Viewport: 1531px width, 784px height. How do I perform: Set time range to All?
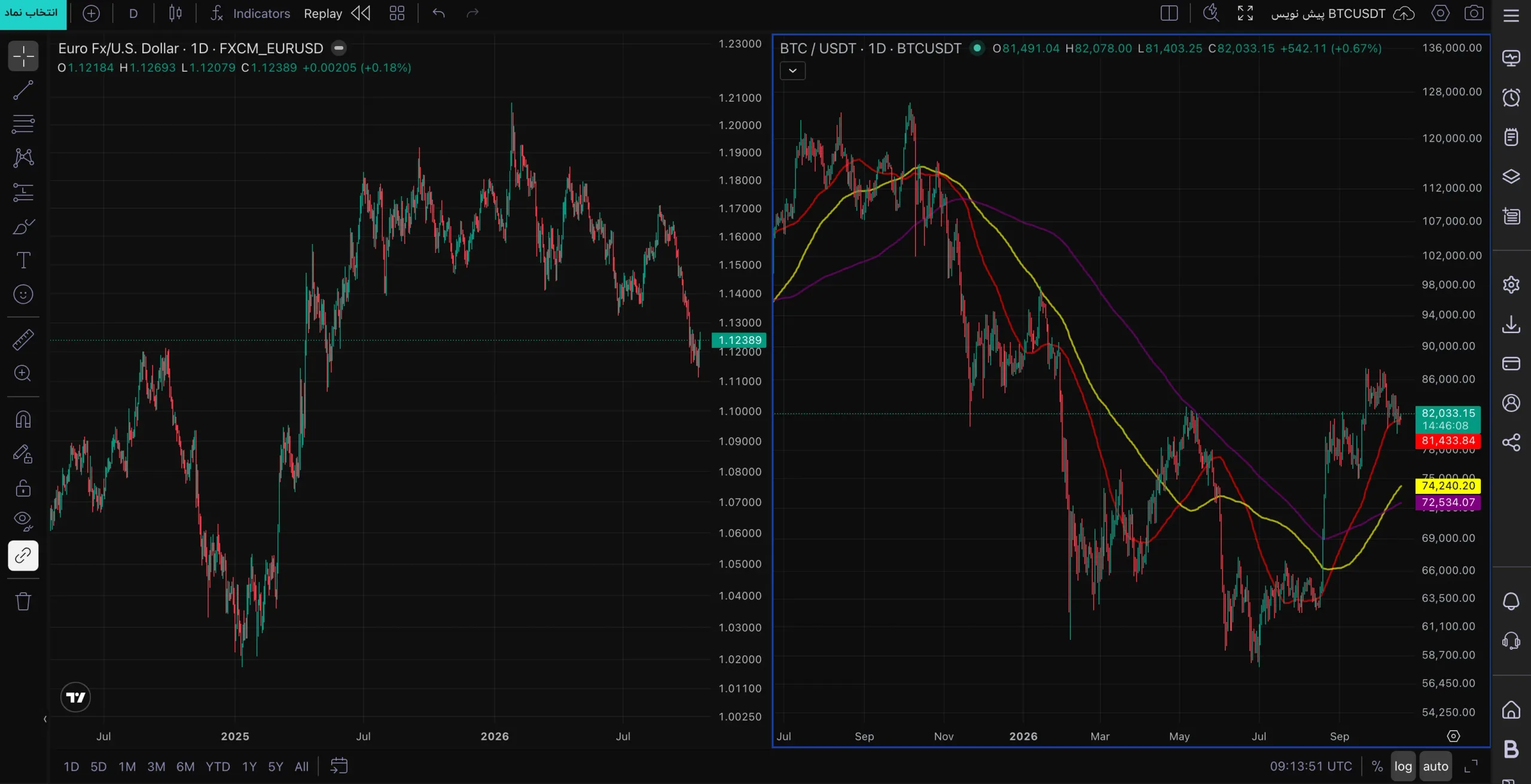[x=301, y=766]
